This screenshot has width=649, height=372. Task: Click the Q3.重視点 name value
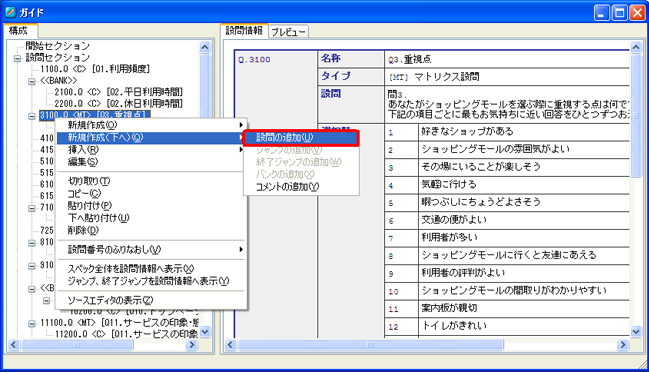(x=410, y=60)
